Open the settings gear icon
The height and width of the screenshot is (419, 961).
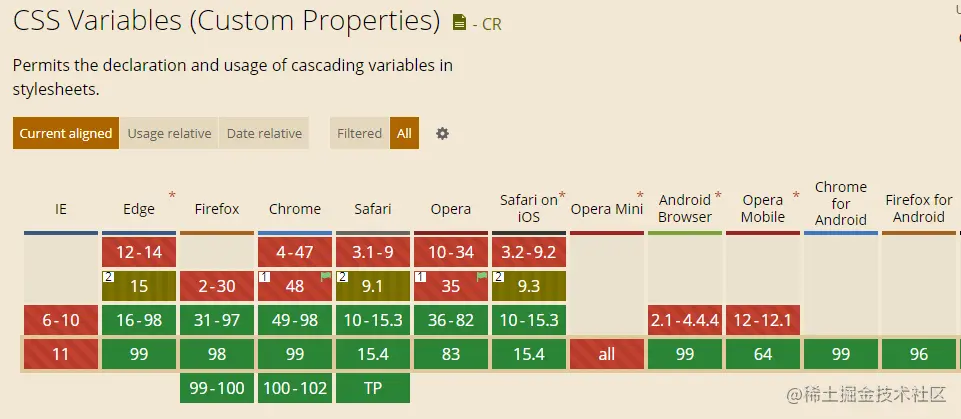pos(442,133)
